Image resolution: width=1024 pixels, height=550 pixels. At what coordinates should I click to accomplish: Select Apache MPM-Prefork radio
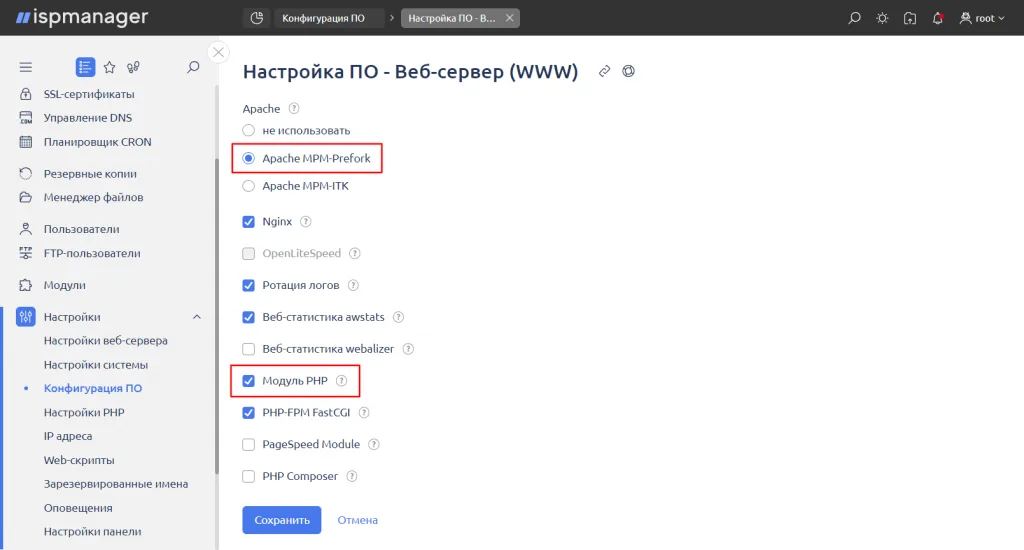(x=248, y=158)
